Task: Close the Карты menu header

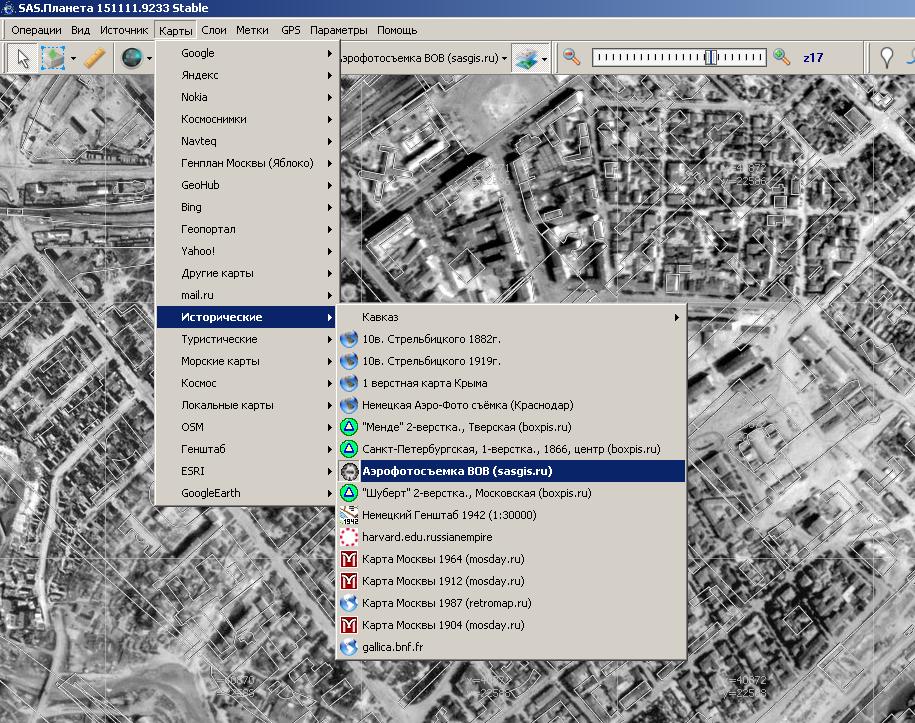Action: tap(175, 30)
